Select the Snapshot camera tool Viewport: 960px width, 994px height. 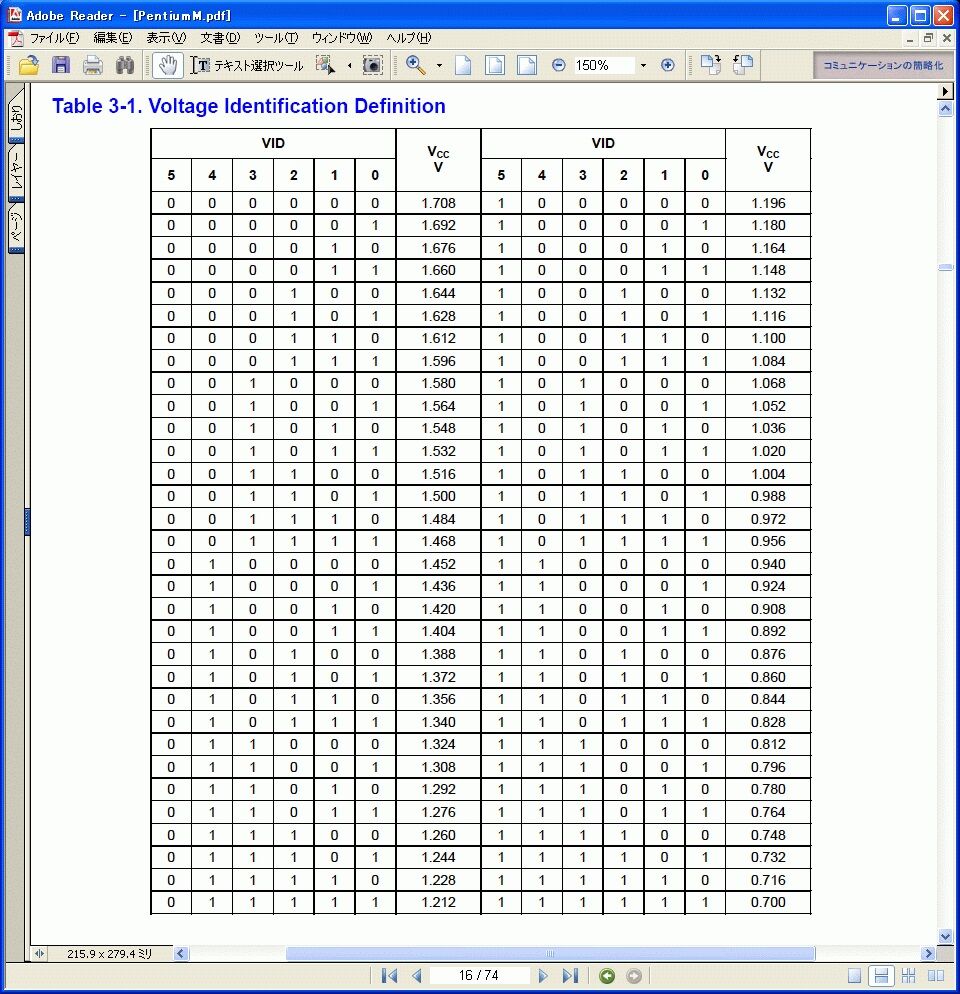click(x=372, y=65)
